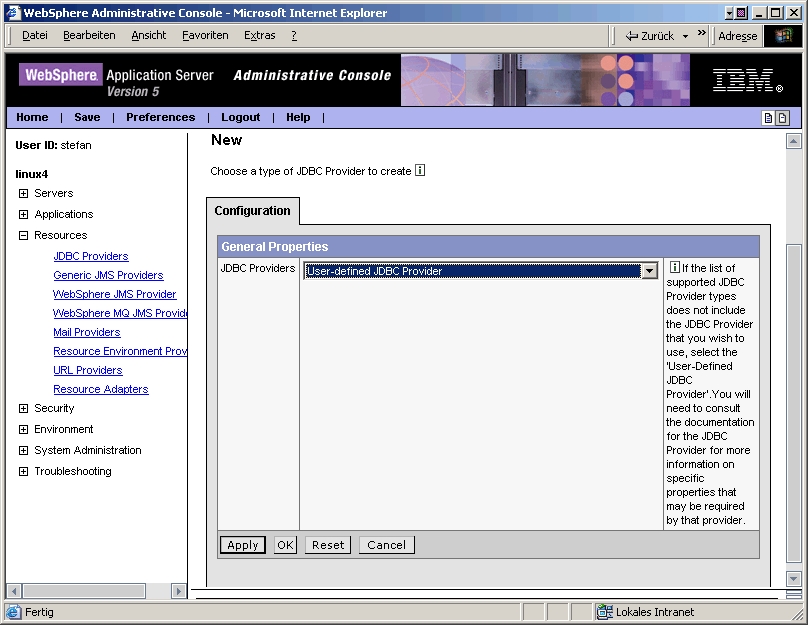Image resolution: width=808 pixels, height=625 pixels.
Task: Click the Reset button
Action: click(328, 545)
